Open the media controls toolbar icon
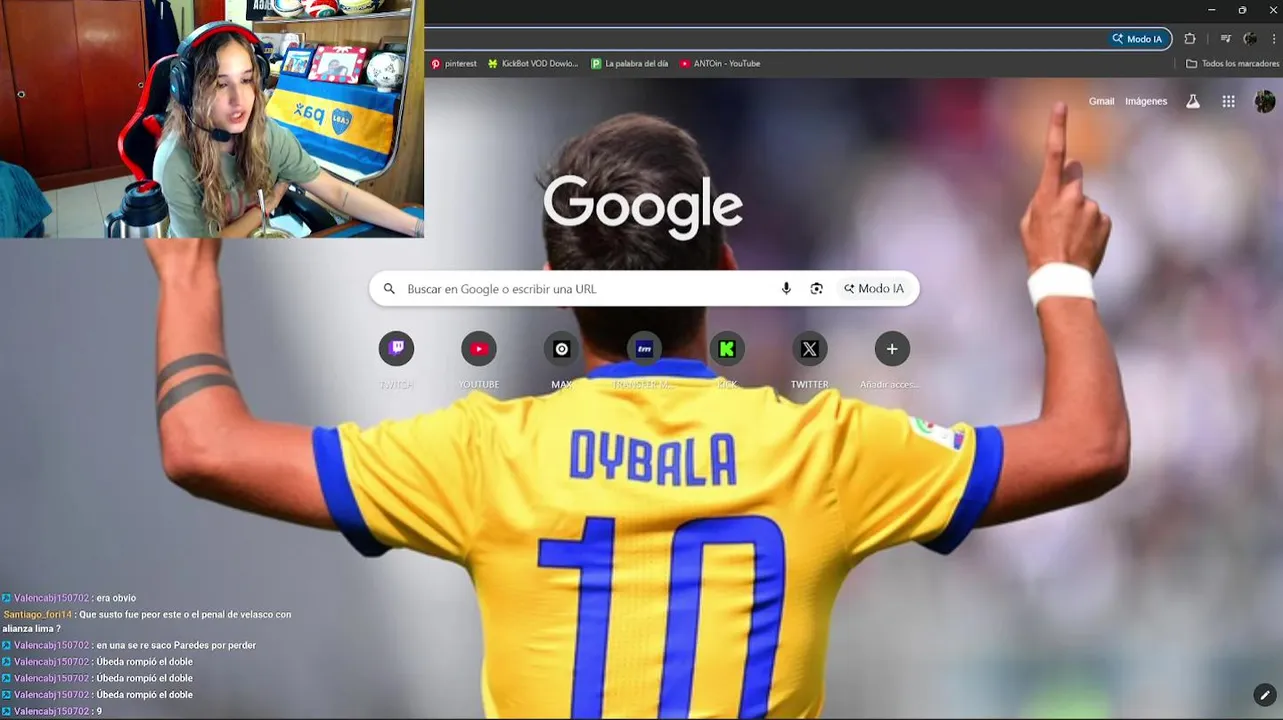This screenshot has width=1283, height=720. pos(1226,39)
